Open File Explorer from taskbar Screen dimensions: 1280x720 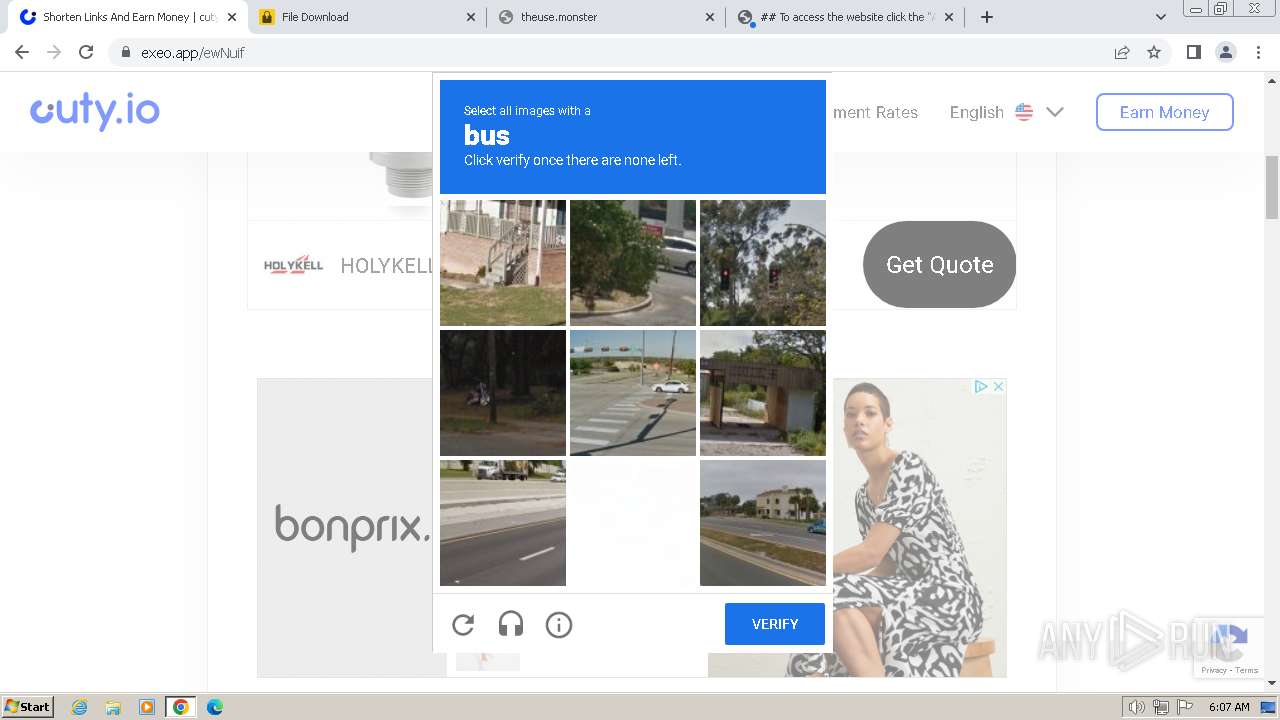tap(113, 707)
